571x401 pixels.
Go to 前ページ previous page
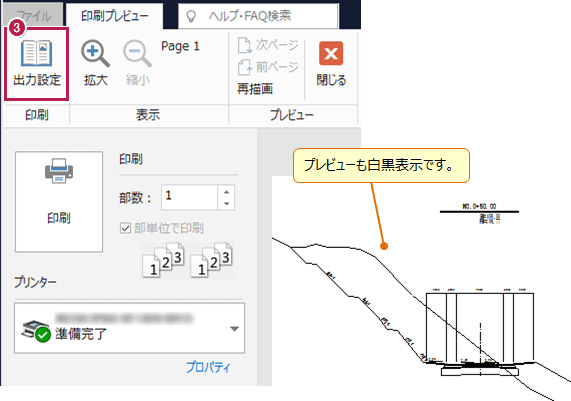pos(268,67)
